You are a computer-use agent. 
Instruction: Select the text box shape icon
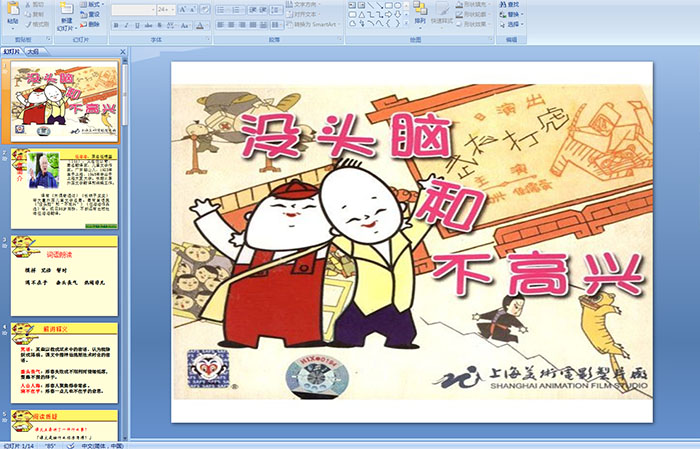[352, 5]
